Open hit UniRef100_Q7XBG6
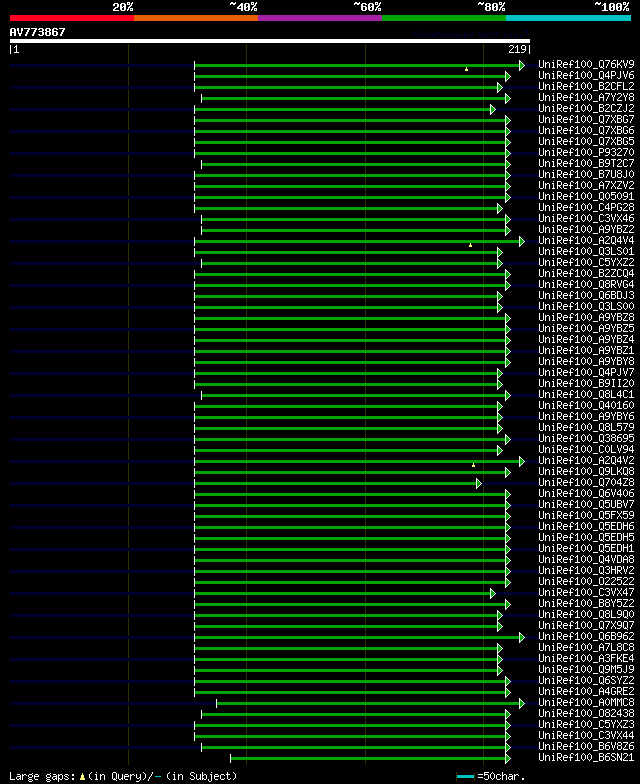 pos(586,130)
